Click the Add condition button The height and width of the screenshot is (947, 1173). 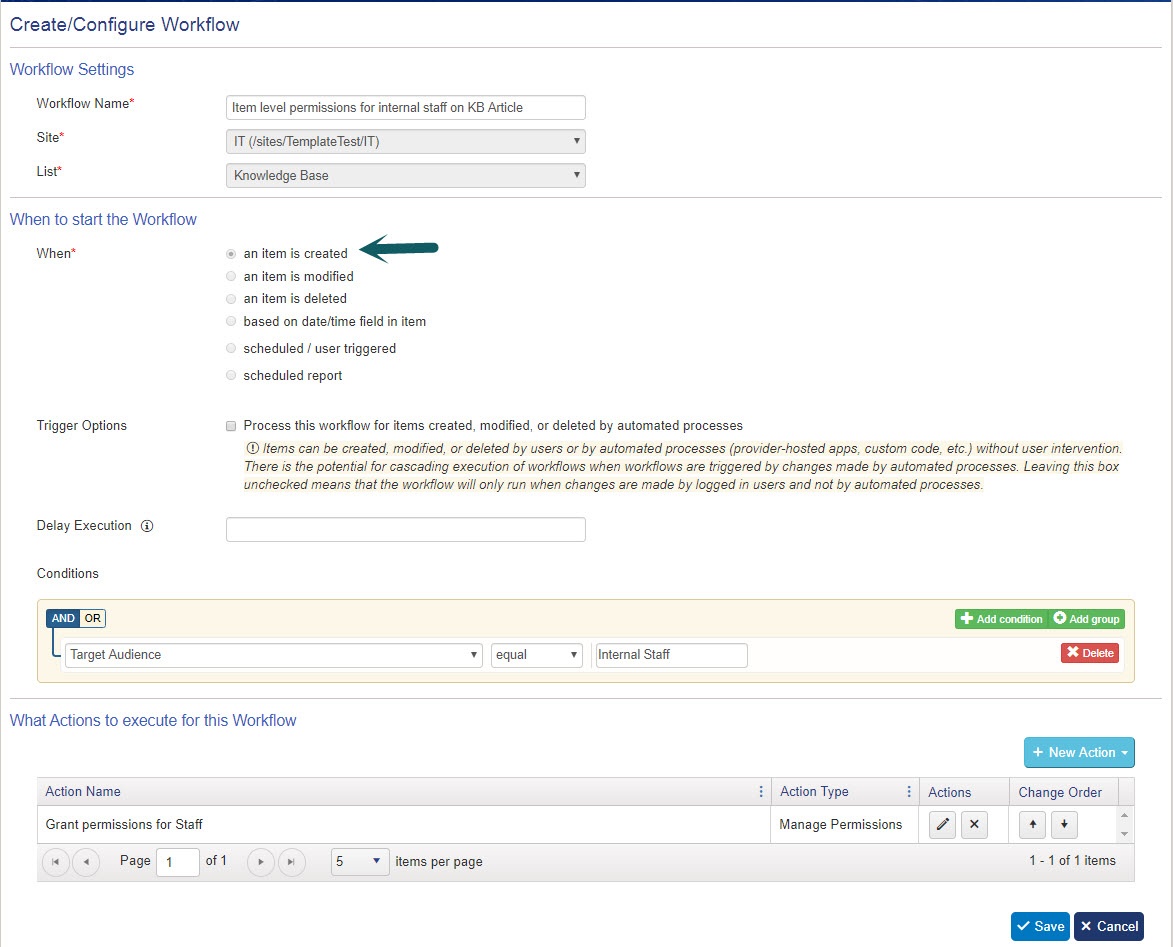click(x=1001, y=619)
